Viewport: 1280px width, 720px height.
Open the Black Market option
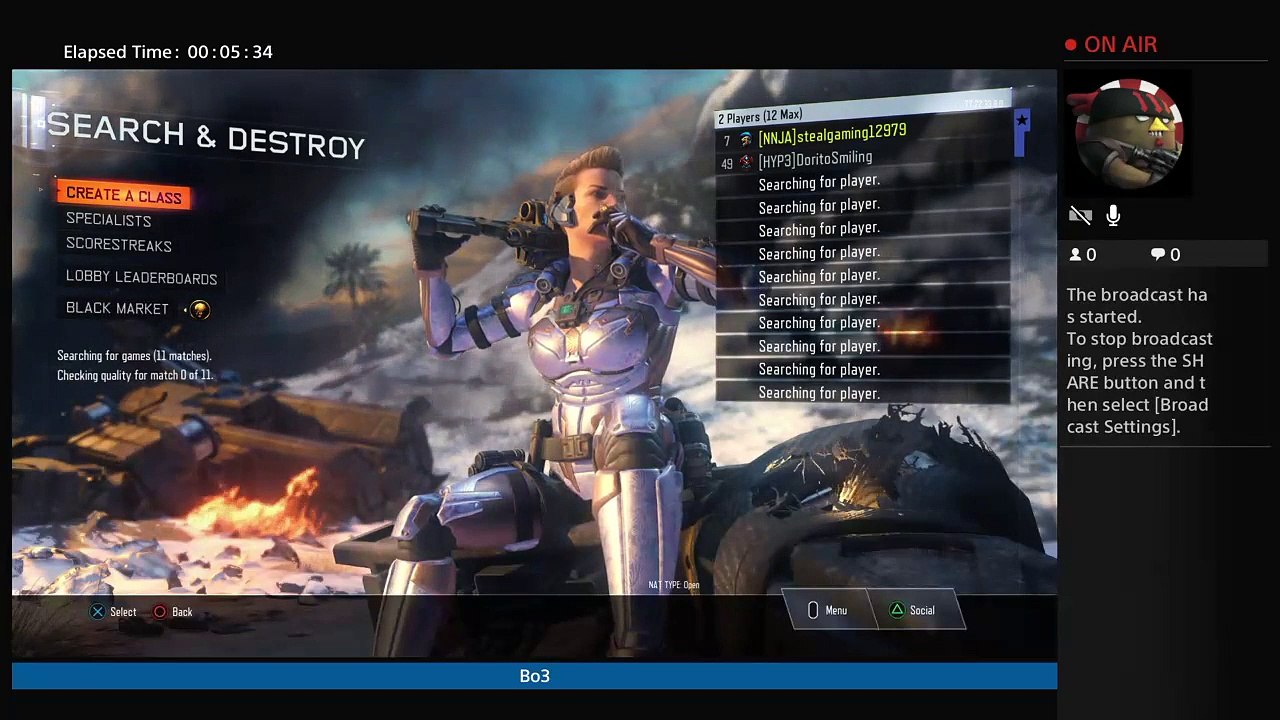click(x=117, y=308)
